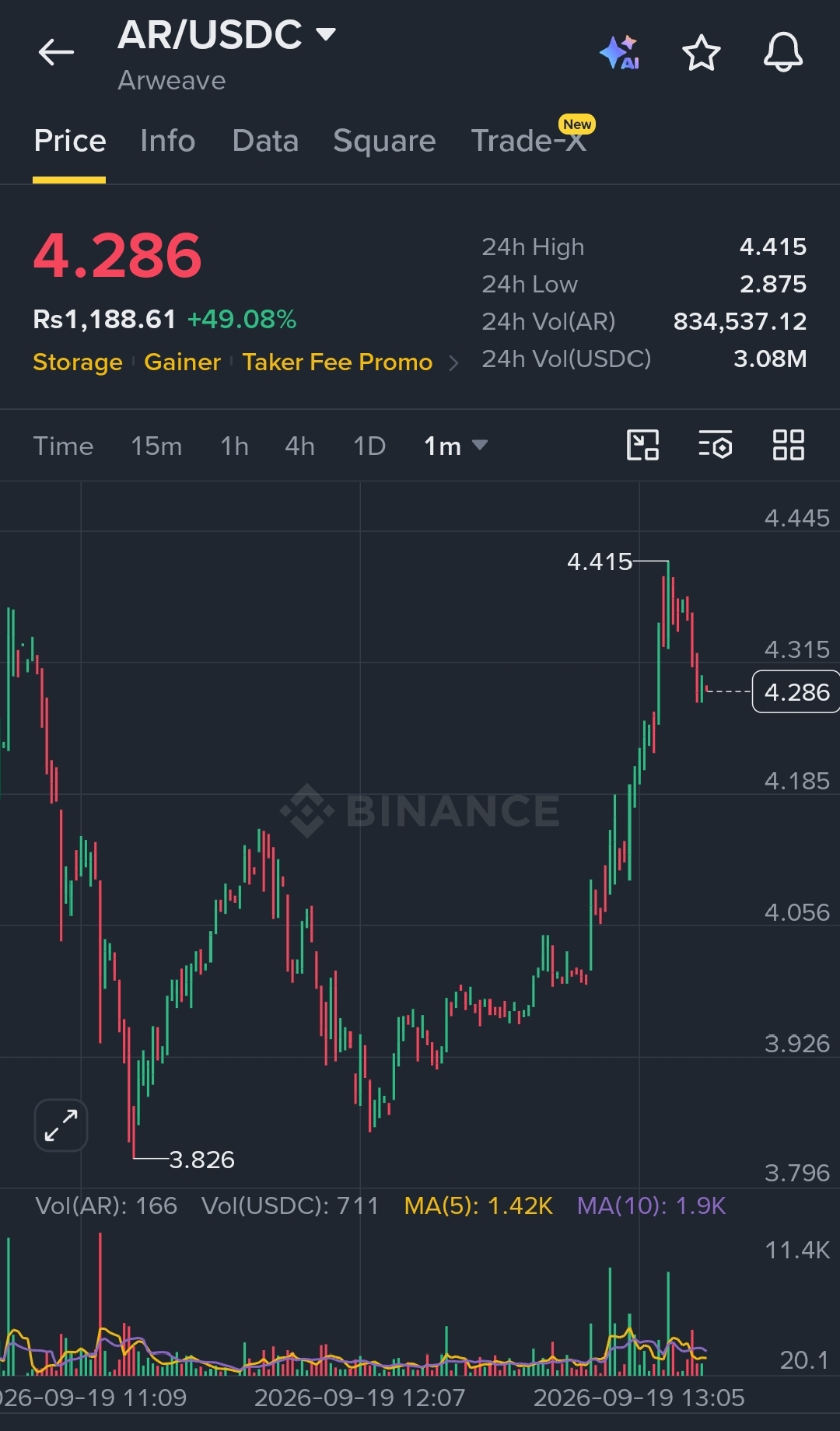This screenshot has width=840, height=1431.
Task: Select the 4h timeframe
Action: [x=299, y=446]
